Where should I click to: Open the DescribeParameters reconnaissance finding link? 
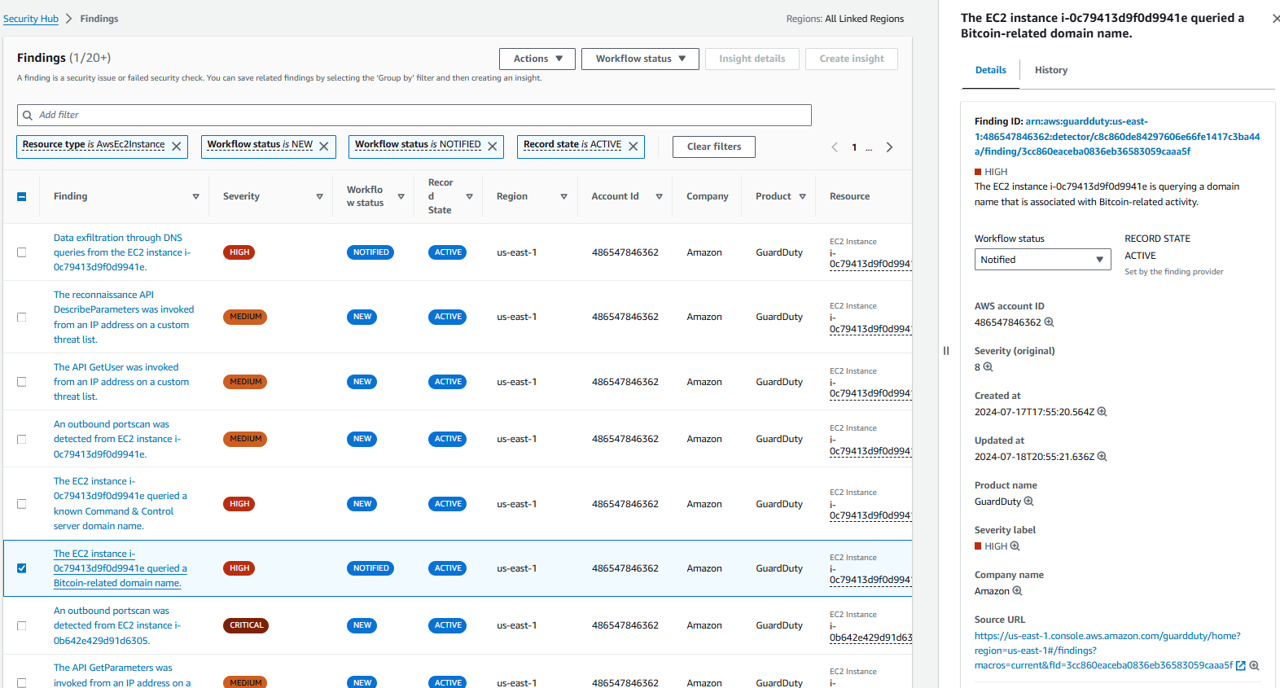click(x=124, y=317)
